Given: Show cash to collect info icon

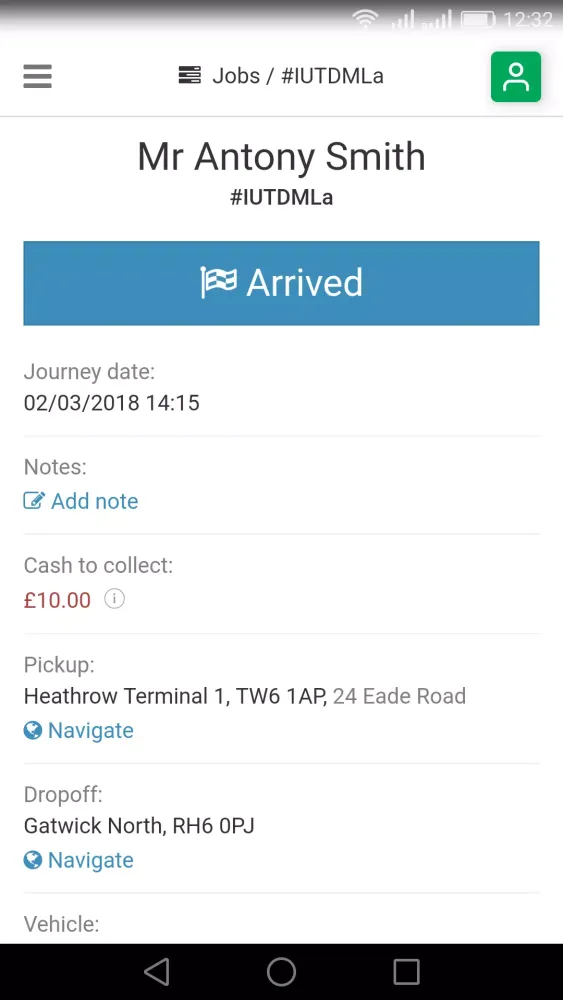Looking at the screenshot, I should (114, 599).
